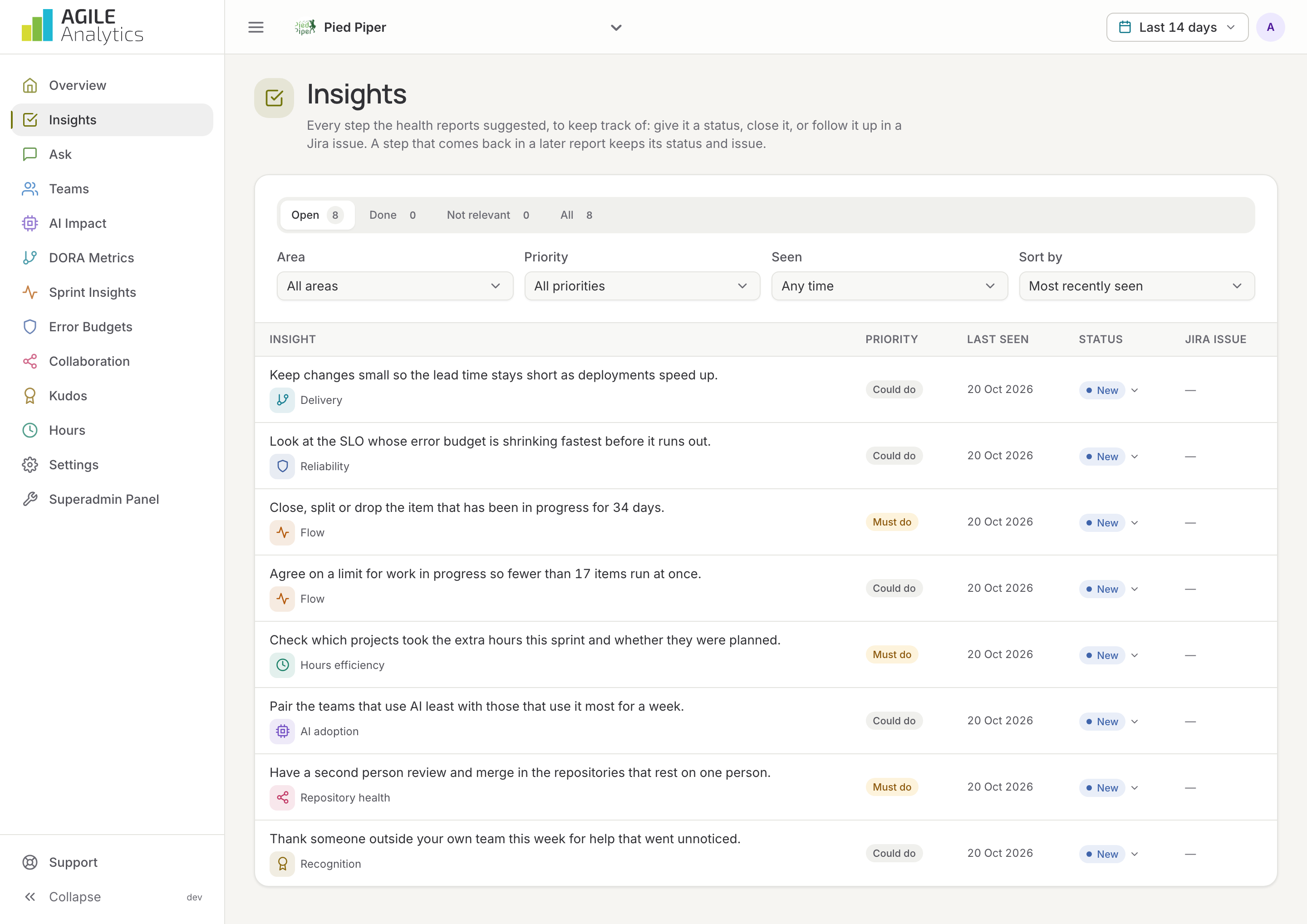The width and height of the screenshot is (1307, 924).
Task: Change status of Pair the teams AI insight
Action: coord(1108,721)
